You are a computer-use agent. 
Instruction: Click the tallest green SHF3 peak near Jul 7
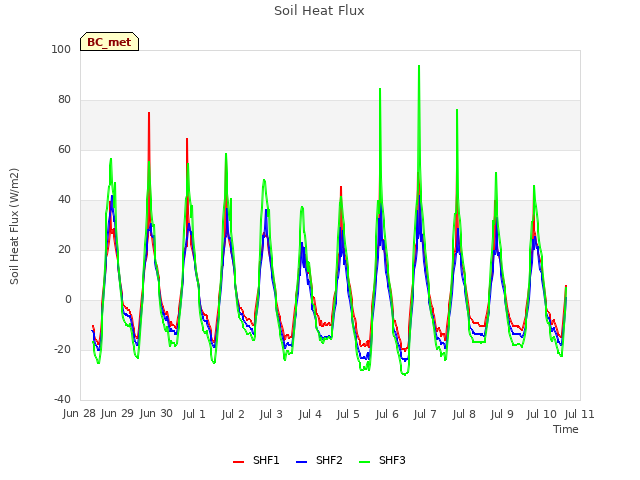pyautogui.click(x=419, y=66)
